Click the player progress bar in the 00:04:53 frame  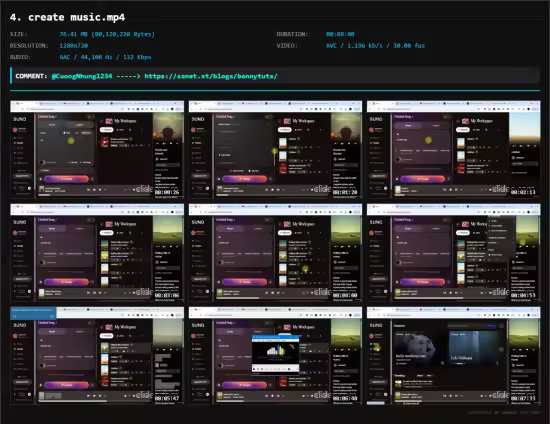click(x=450, y=298)
